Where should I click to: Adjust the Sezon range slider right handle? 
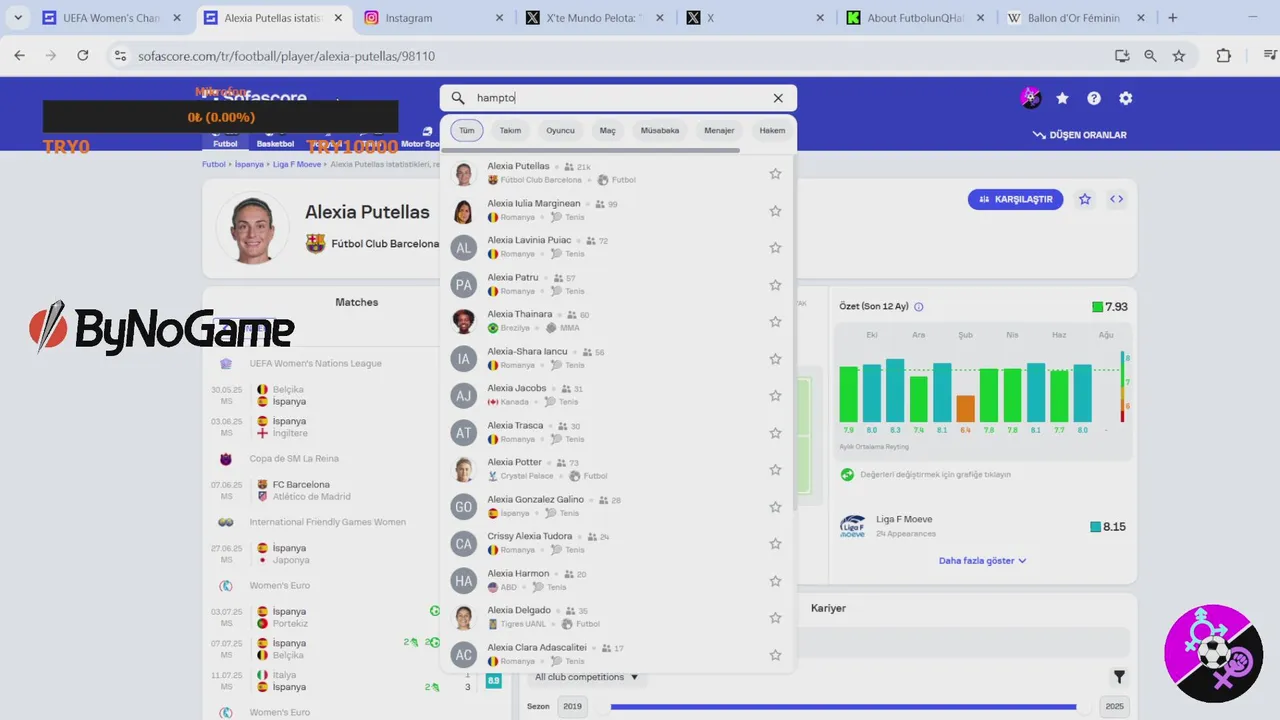click(x=1083, y=706)
